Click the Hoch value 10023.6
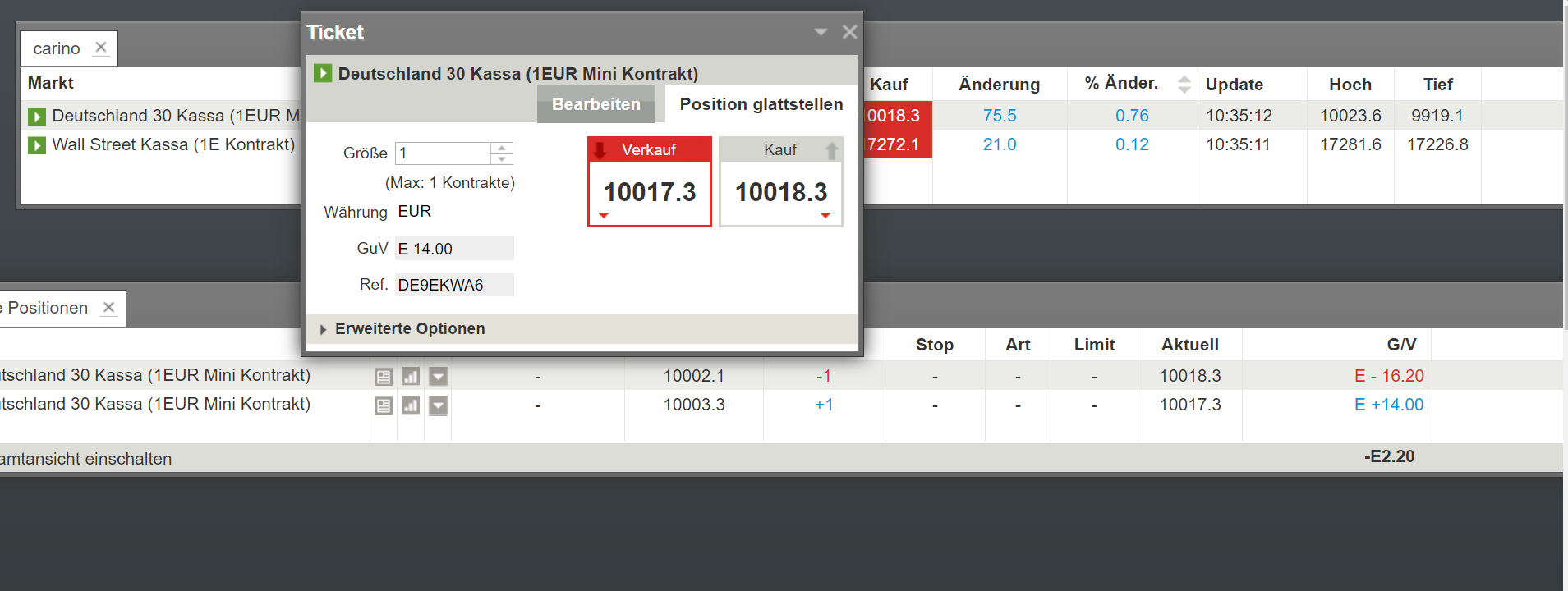Viewport: 1568px width, 591px height. [x=1350, y=116]
